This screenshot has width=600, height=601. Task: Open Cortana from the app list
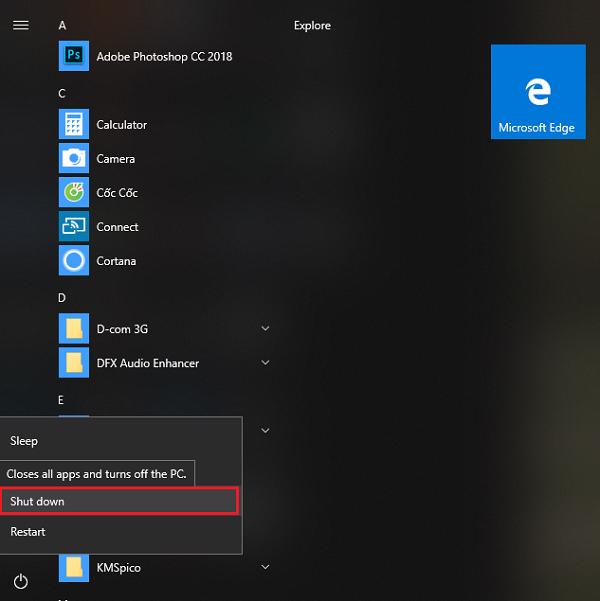pos(116,261)
